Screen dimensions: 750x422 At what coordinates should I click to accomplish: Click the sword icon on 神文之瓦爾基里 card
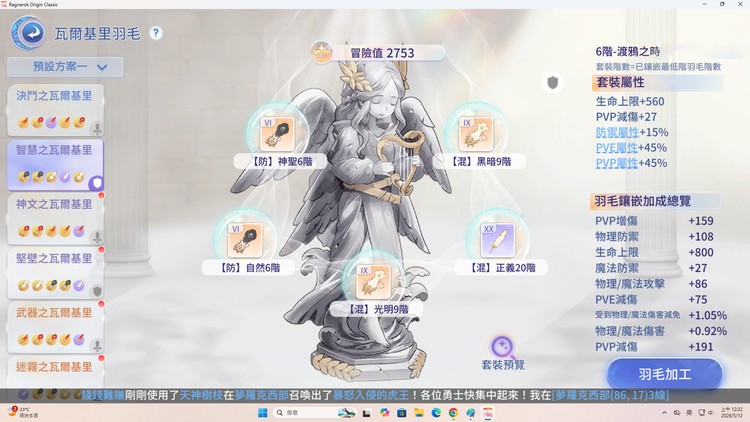click(97, 237)
